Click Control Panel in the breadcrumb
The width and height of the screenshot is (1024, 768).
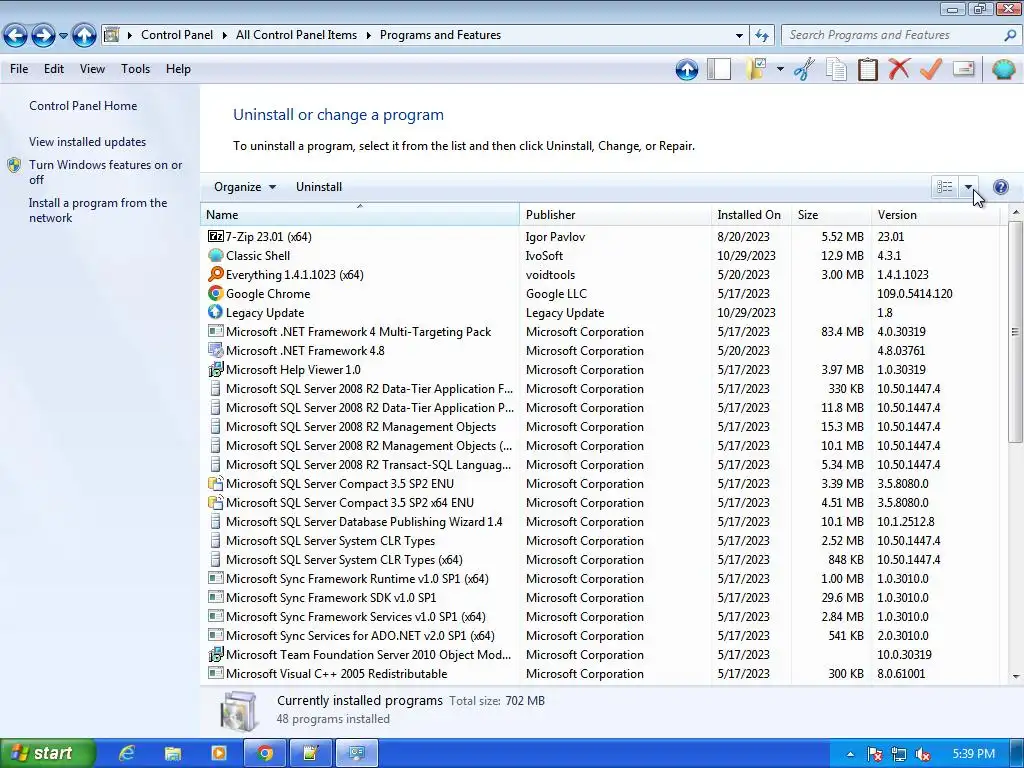pos(177,35)
